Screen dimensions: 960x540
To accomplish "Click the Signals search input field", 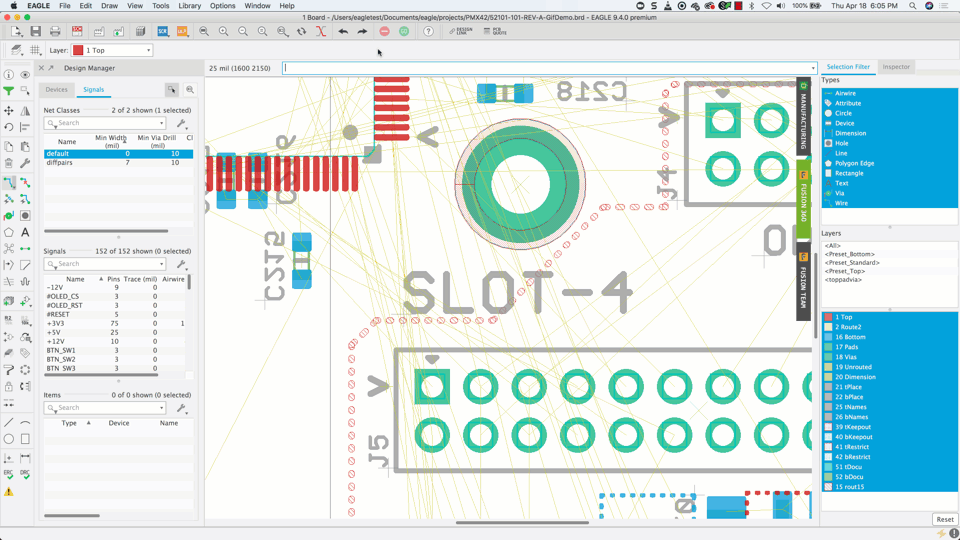I will [x=105, y=264].
